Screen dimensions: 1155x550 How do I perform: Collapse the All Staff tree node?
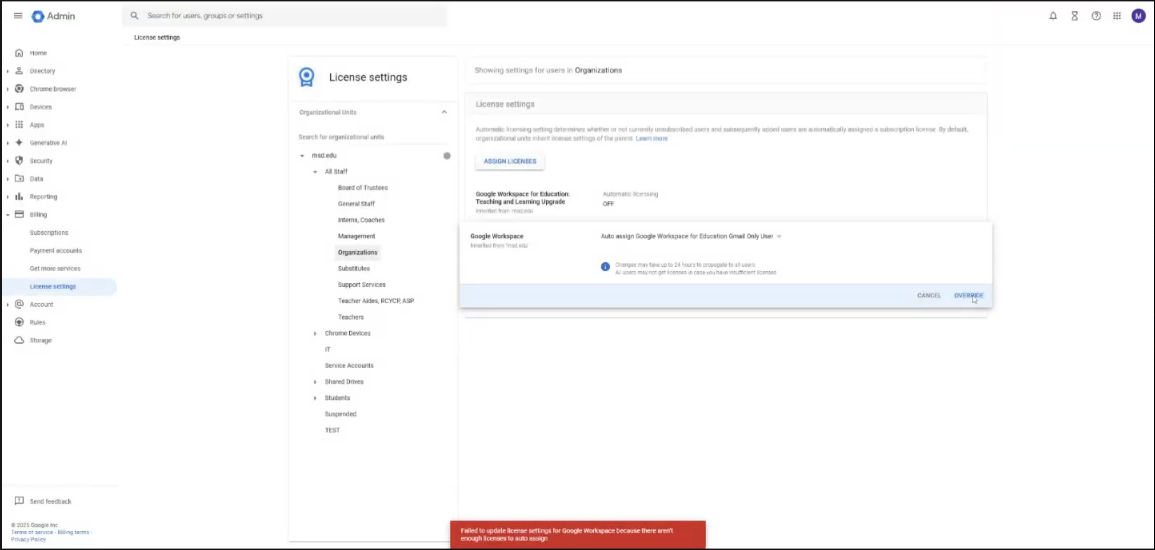315,172
